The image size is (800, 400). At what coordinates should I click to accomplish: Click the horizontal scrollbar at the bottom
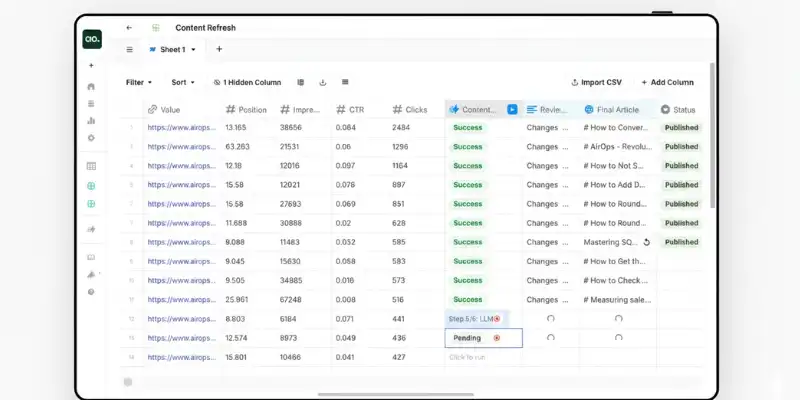coord(395,394)
